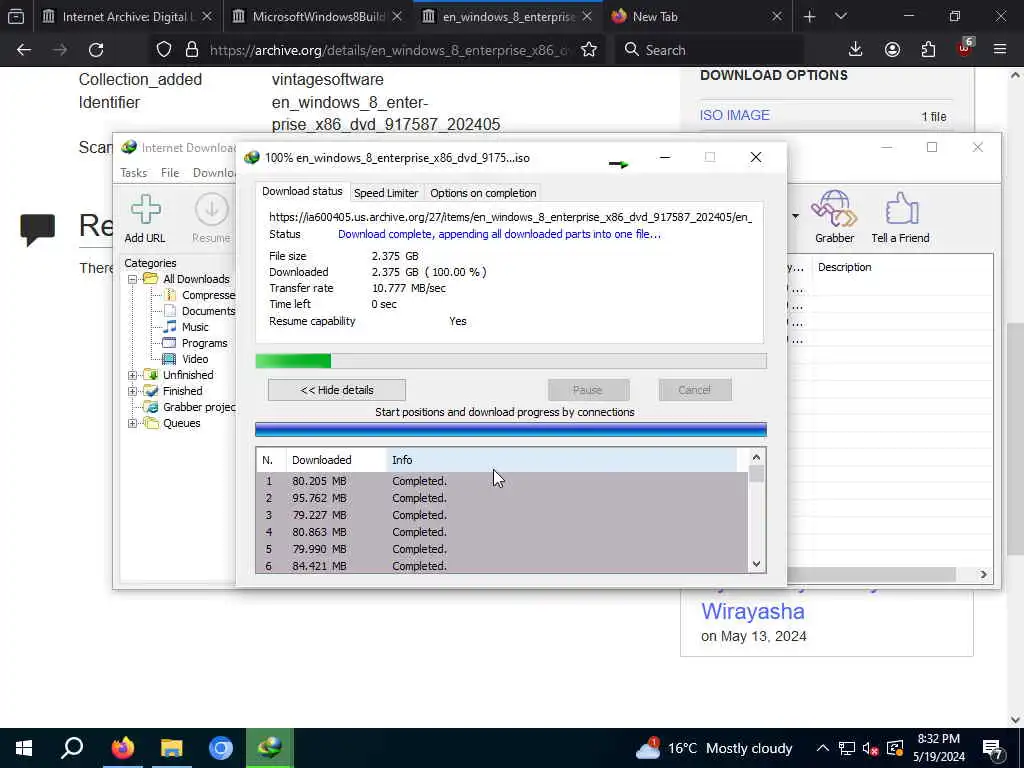This screenshot has width=1024, height=768.
Task: Collapse the All Downloads tree node
Action: point(133,279)
